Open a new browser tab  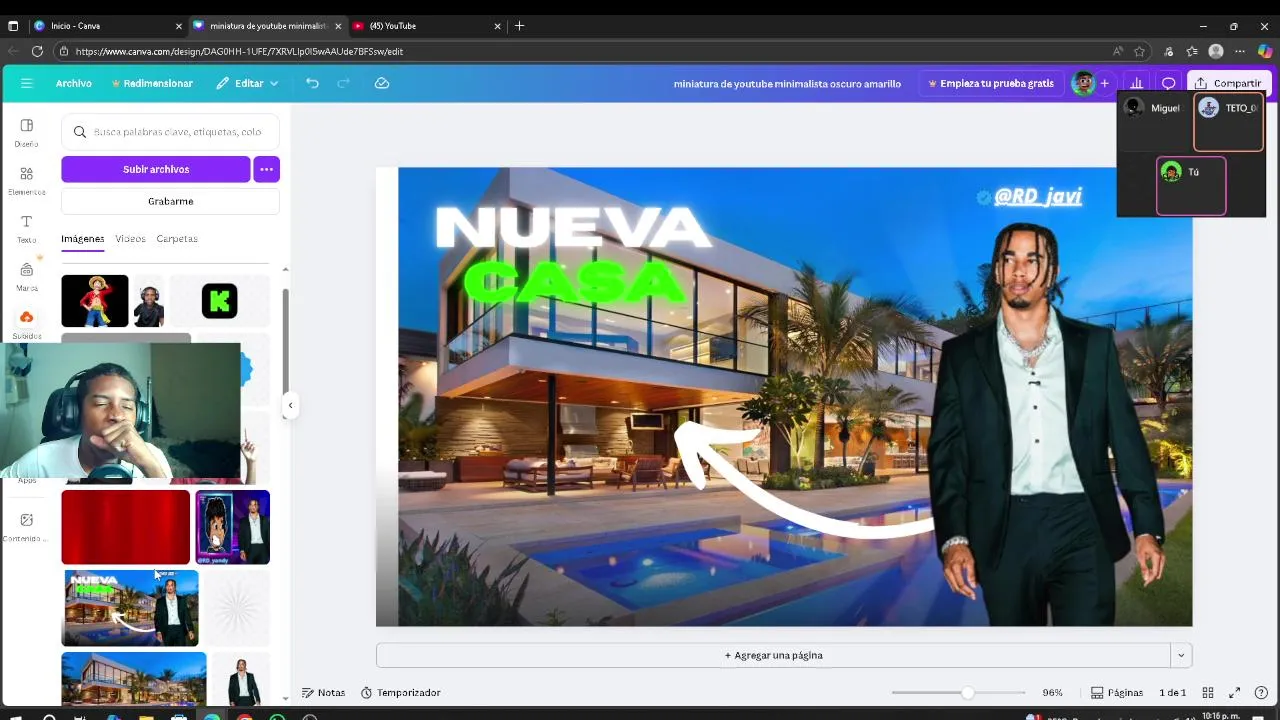coord(519,25)
